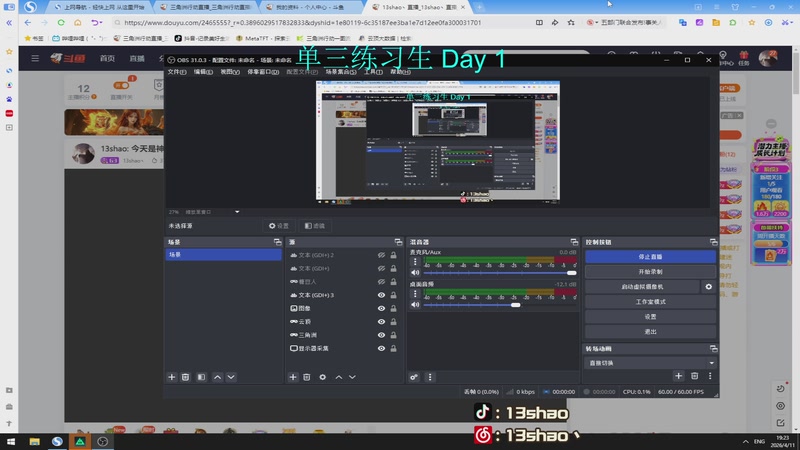
Task: Add a new source with plus icon
Action: point(293,377)
